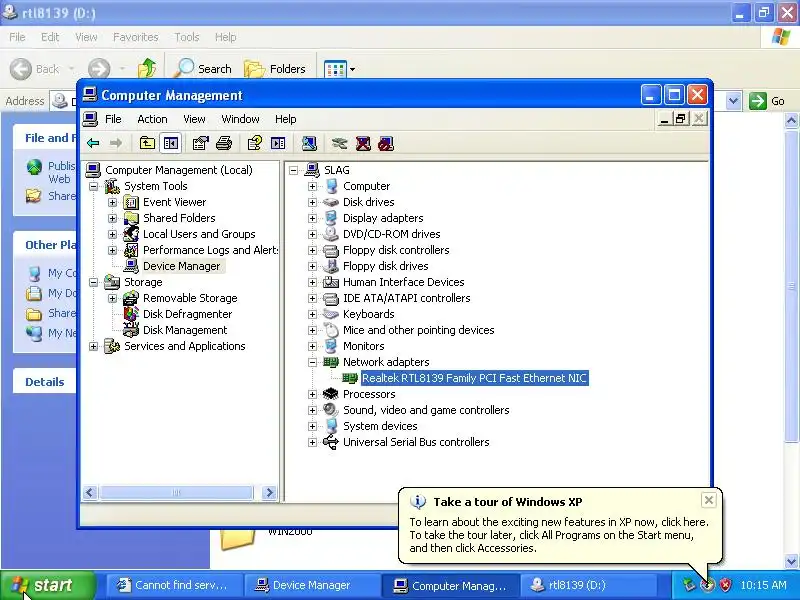Expand the Removable Storage node
Viewport: 800px width, 600px height.
[112, 298]
